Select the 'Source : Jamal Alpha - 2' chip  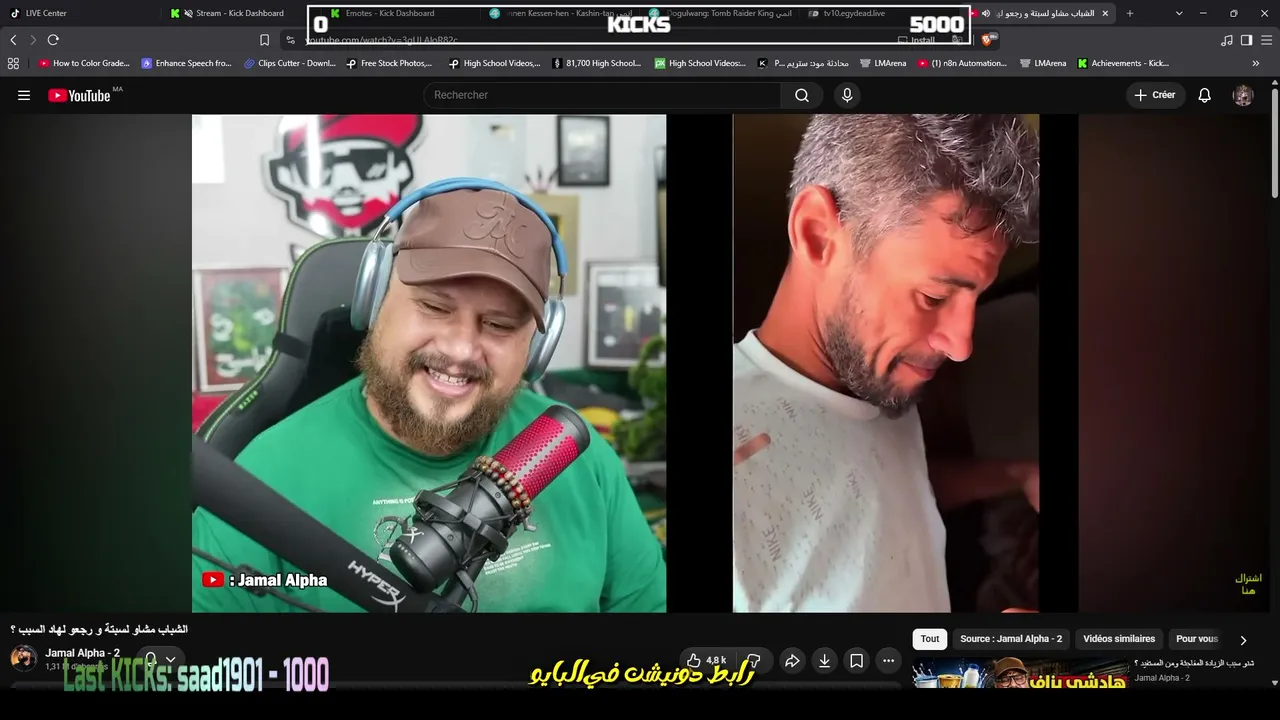(1011, 639)
